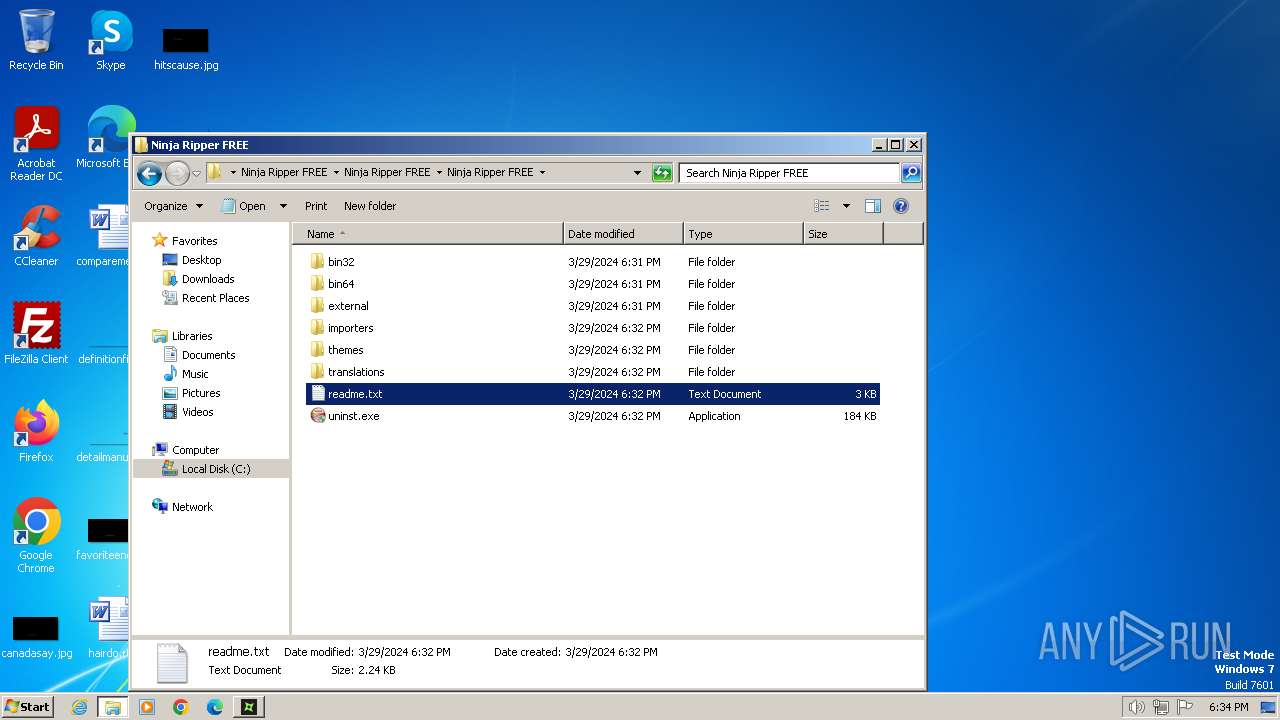
Task: Click the Firefox desktop shortcut
Action: [36, 432]
